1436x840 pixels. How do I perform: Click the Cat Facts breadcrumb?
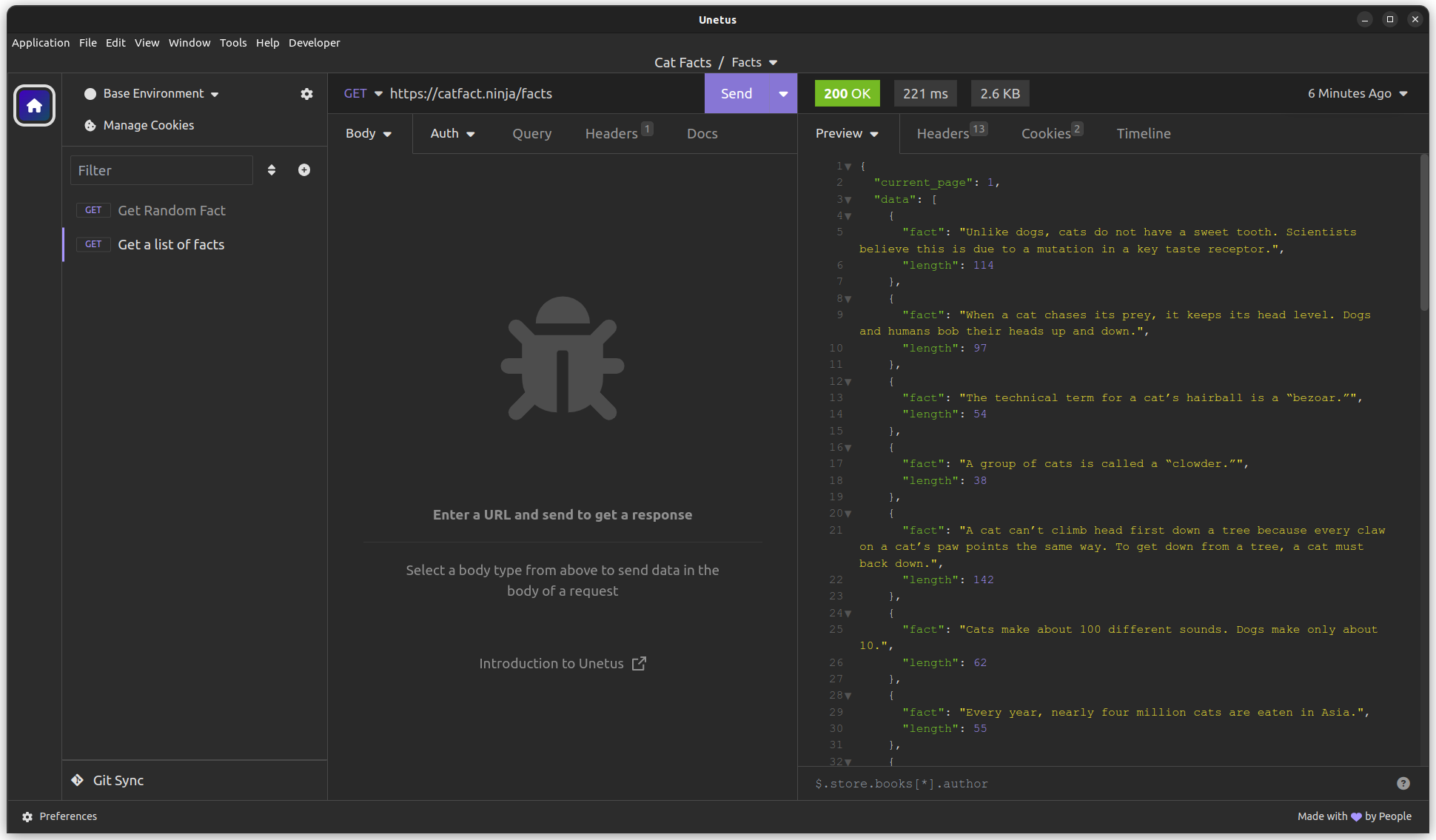tap(682, 62)
